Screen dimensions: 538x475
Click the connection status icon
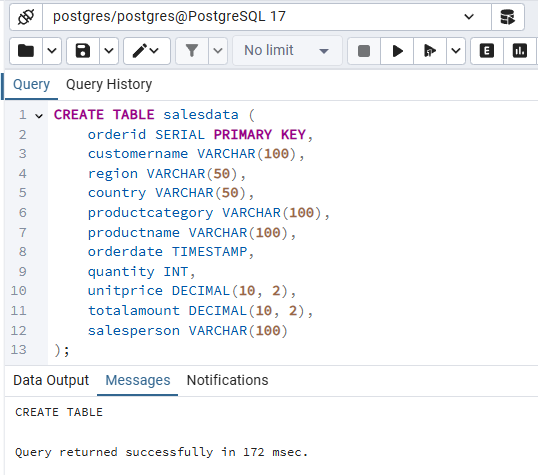pos(26,17)
